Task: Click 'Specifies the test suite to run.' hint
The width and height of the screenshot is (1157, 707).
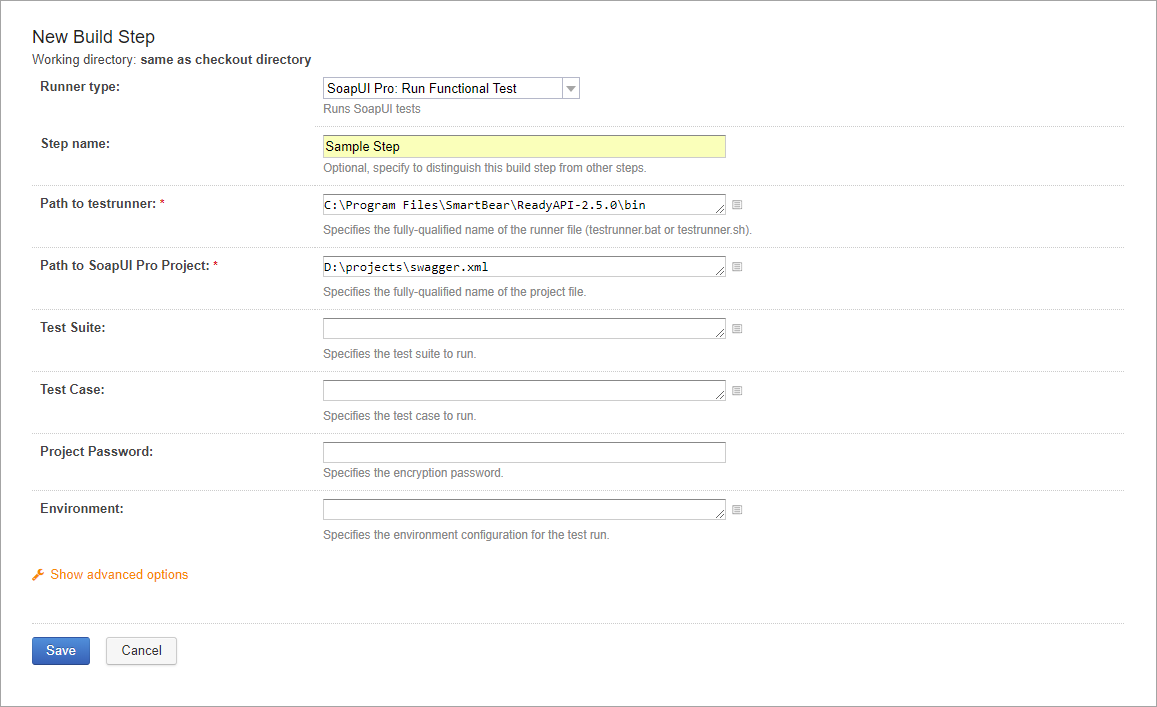Action: [x=399, y=354]
